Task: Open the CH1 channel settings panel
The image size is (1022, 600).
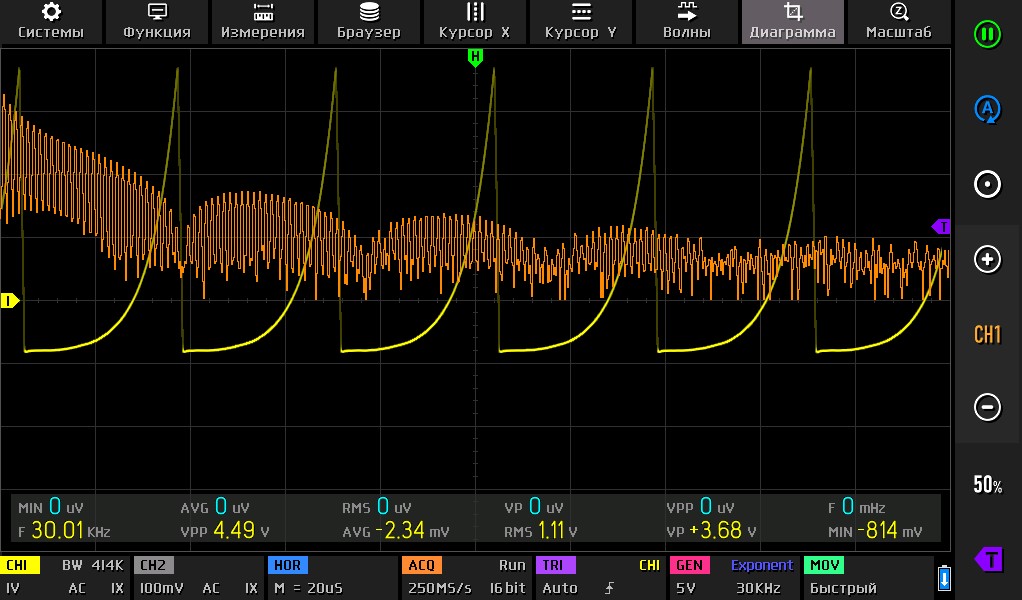Action: tap(65, 577)
